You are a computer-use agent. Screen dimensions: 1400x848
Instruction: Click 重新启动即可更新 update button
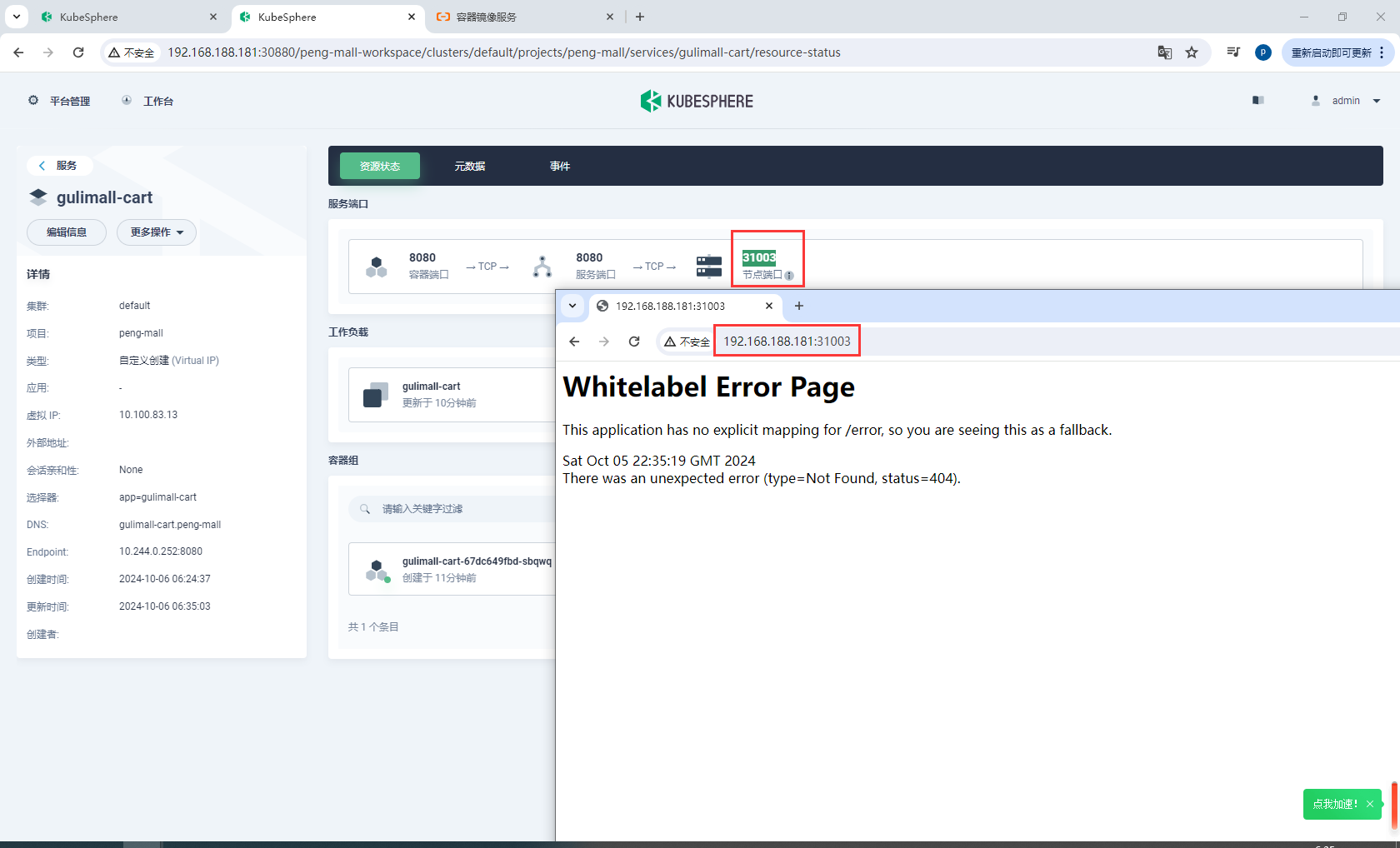pyautogui.click(x=1331, y=52)
